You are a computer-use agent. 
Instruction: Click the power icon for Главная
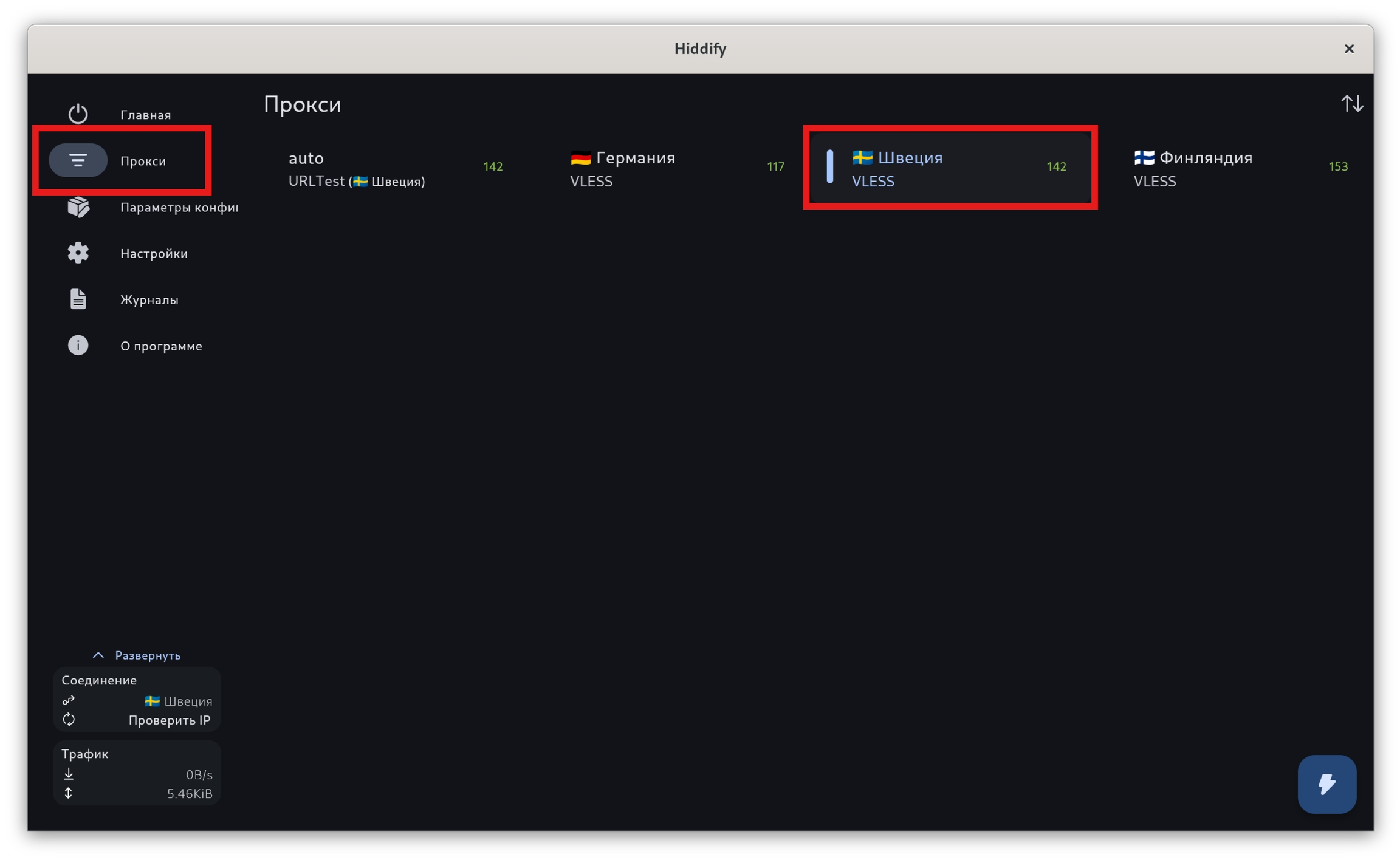(78, 114)
